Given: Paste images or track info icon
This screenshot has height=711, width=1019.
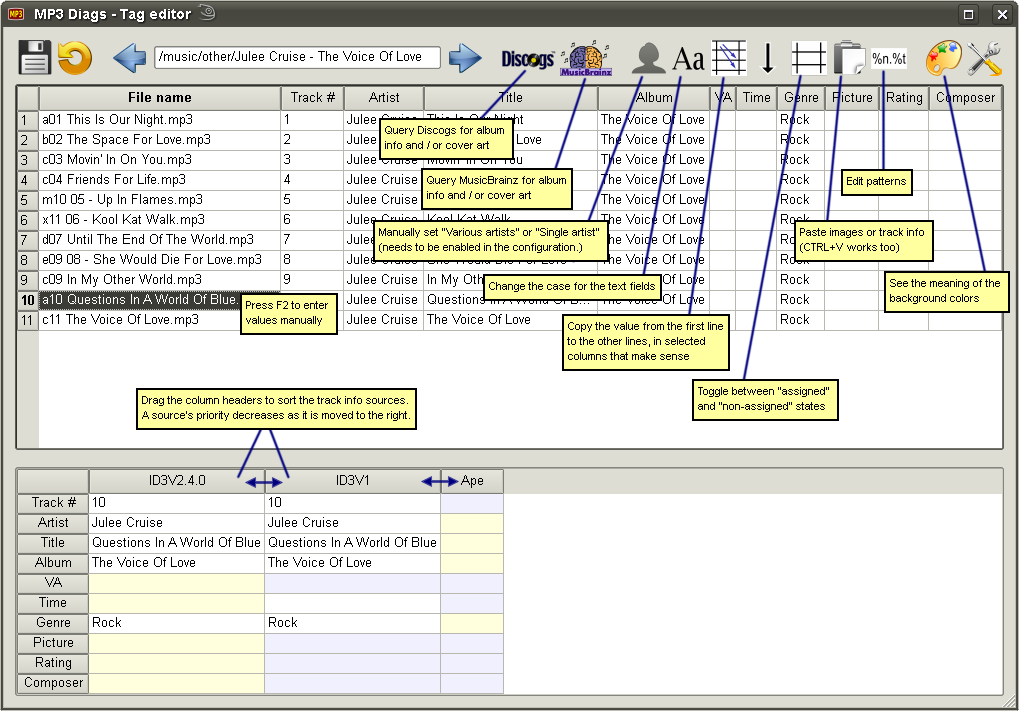Looking at the screenshot, I should [849, 59].
